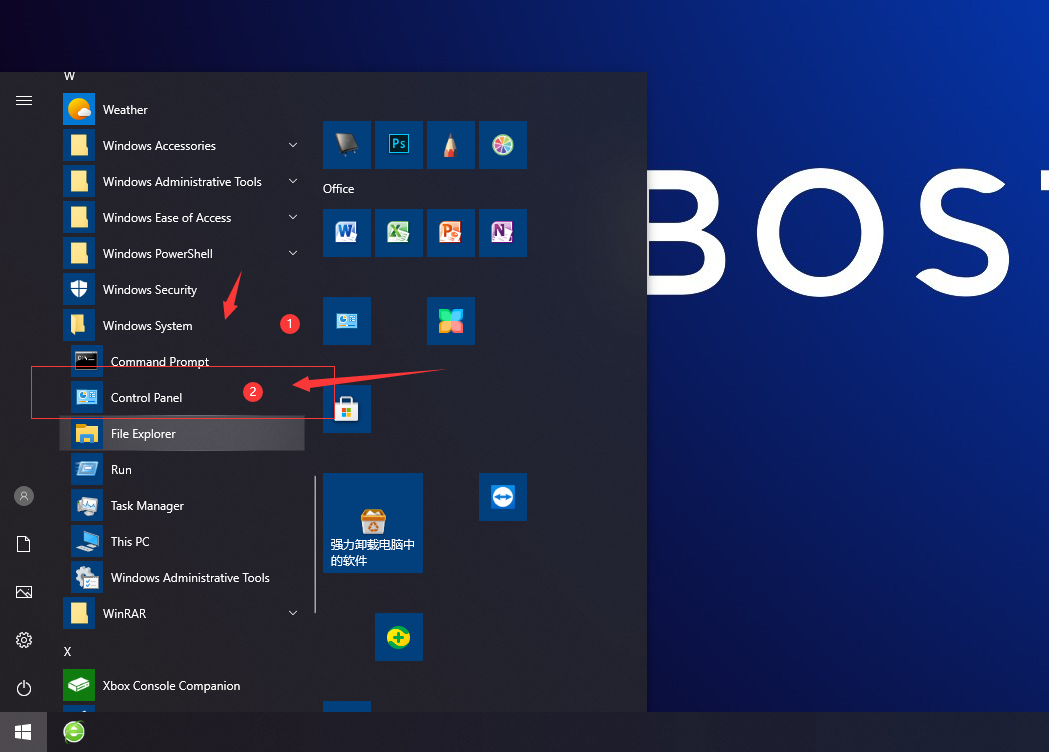Expand the WinRAR folder chevron

coord(292,614)
